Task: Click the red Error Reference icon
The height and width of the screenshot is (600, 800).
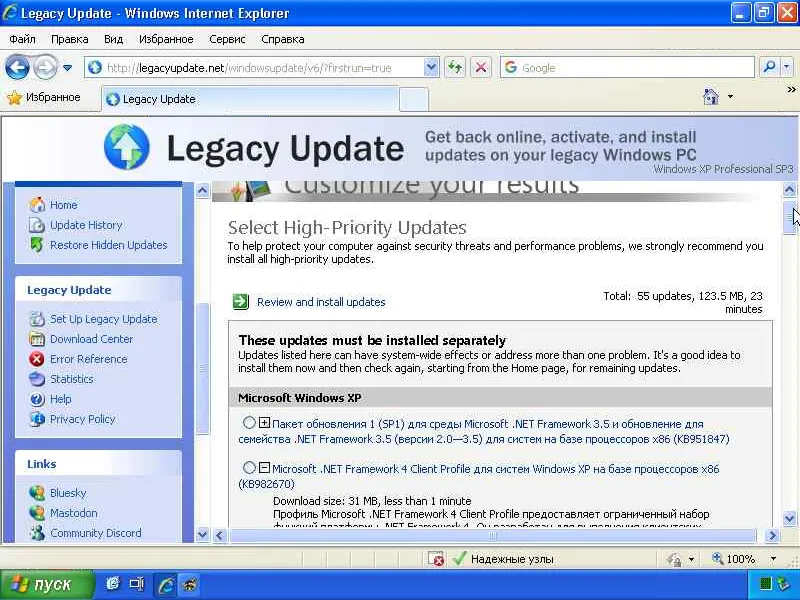Action: [37, 359]
